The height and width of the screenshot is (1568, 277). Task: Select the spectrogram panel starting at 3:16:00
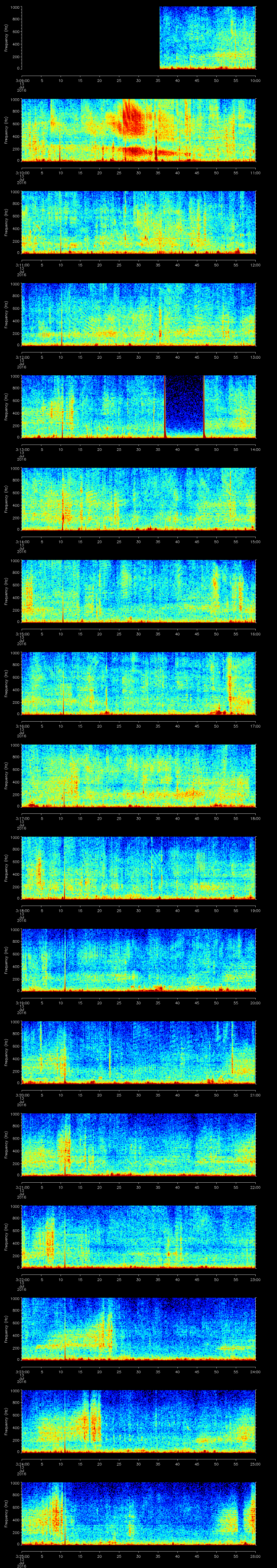(139, 683)
